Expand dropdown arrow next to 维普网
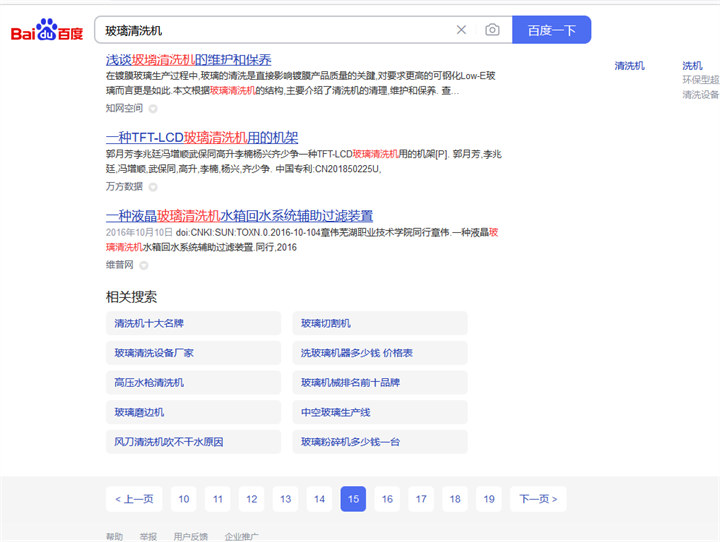The height and width of the screenshot is (542, 720). 143,265
